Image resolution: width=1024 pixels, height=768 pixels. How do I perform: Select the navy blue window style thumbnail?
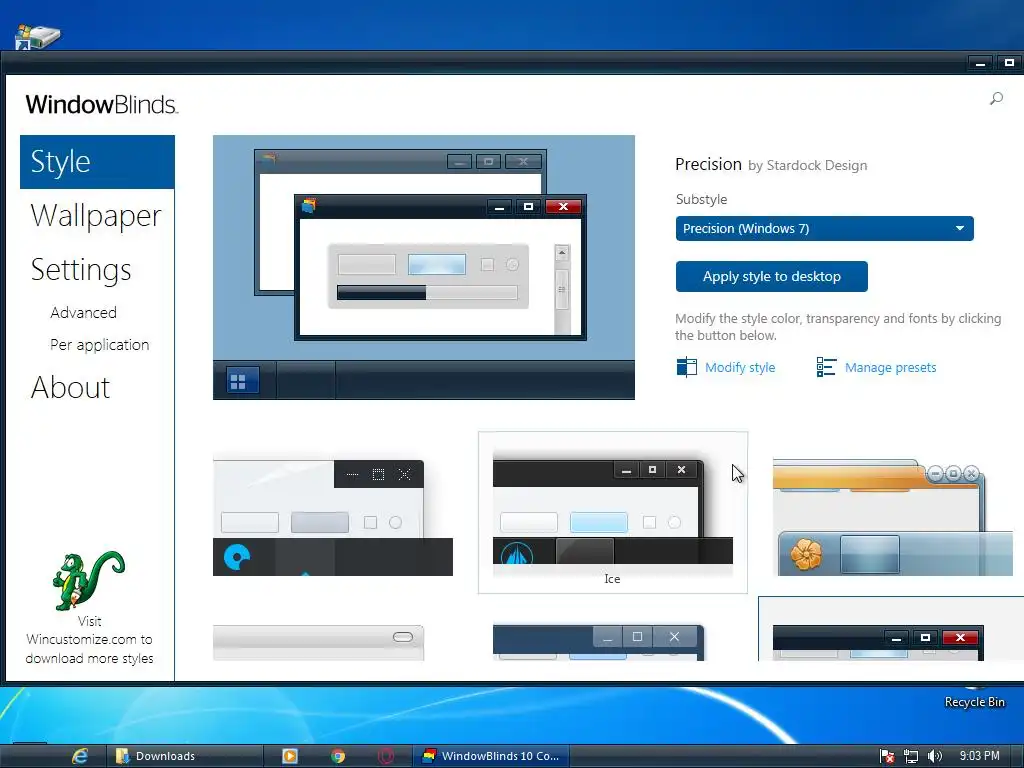coord(599,643)
